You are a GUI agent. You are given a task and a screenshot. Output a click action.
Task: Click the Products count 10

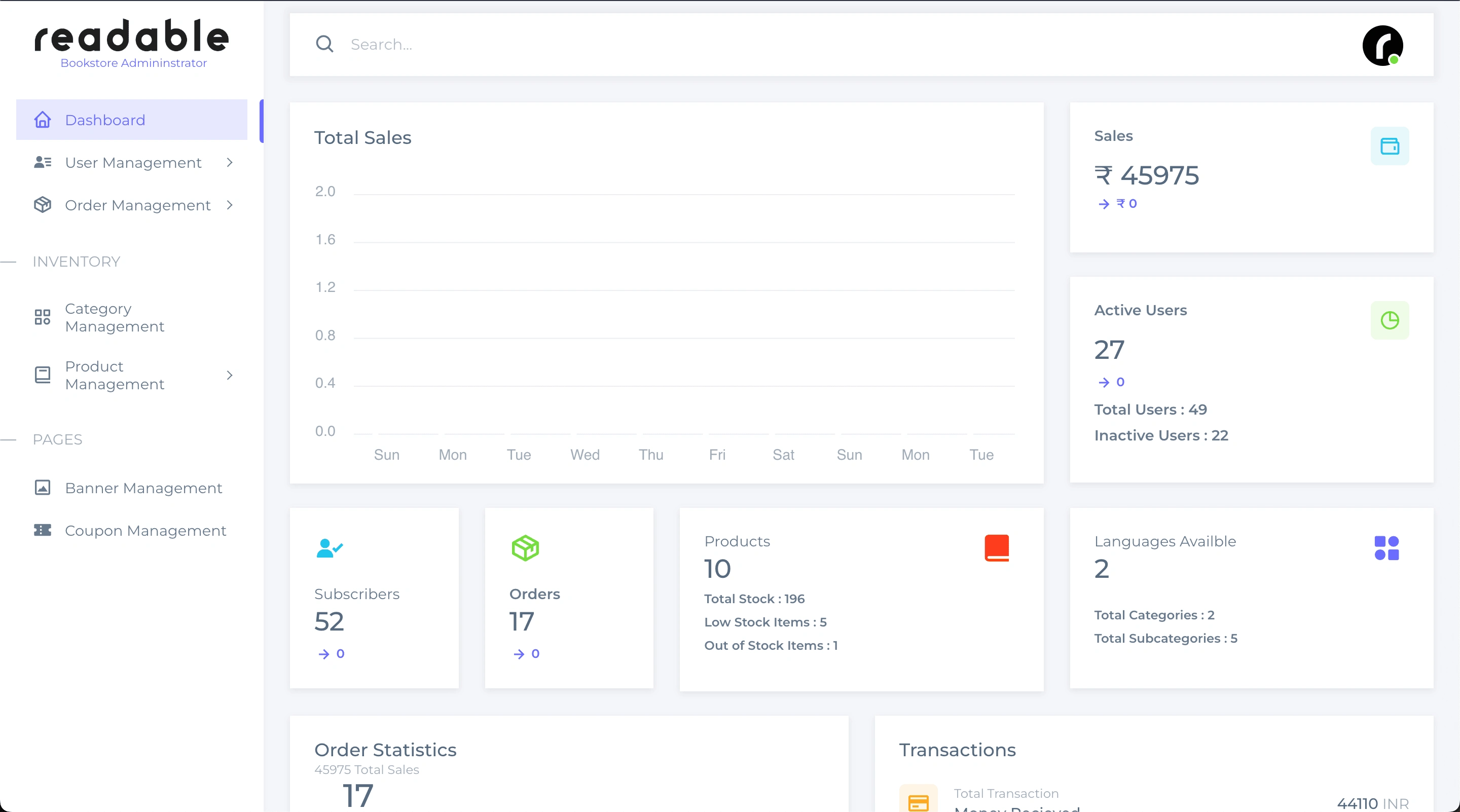pos(717,568)
